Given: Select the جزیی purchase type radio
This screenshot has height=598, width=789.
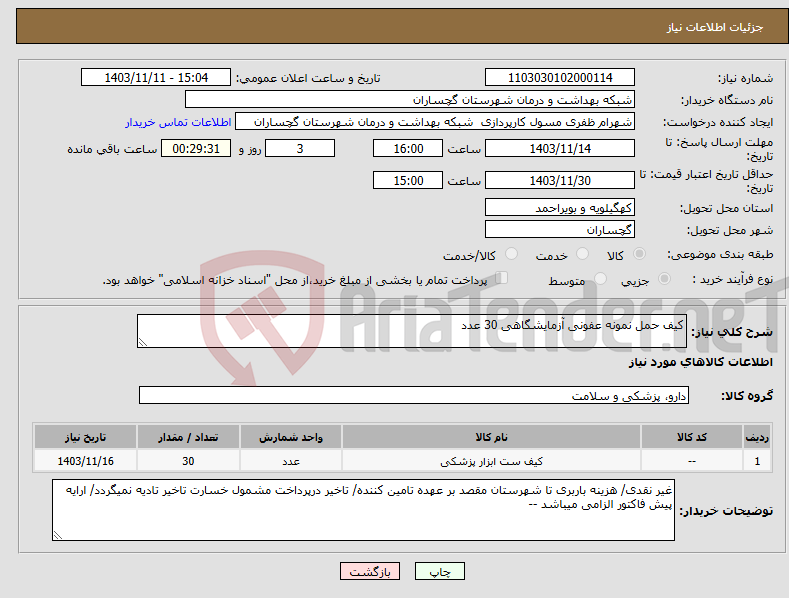Looking at the screenshot, I should (664, 278).
